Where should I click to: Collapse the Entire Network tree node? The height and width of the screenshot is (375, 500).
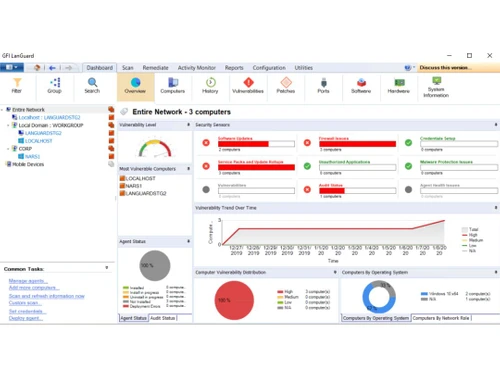[3, 110]
